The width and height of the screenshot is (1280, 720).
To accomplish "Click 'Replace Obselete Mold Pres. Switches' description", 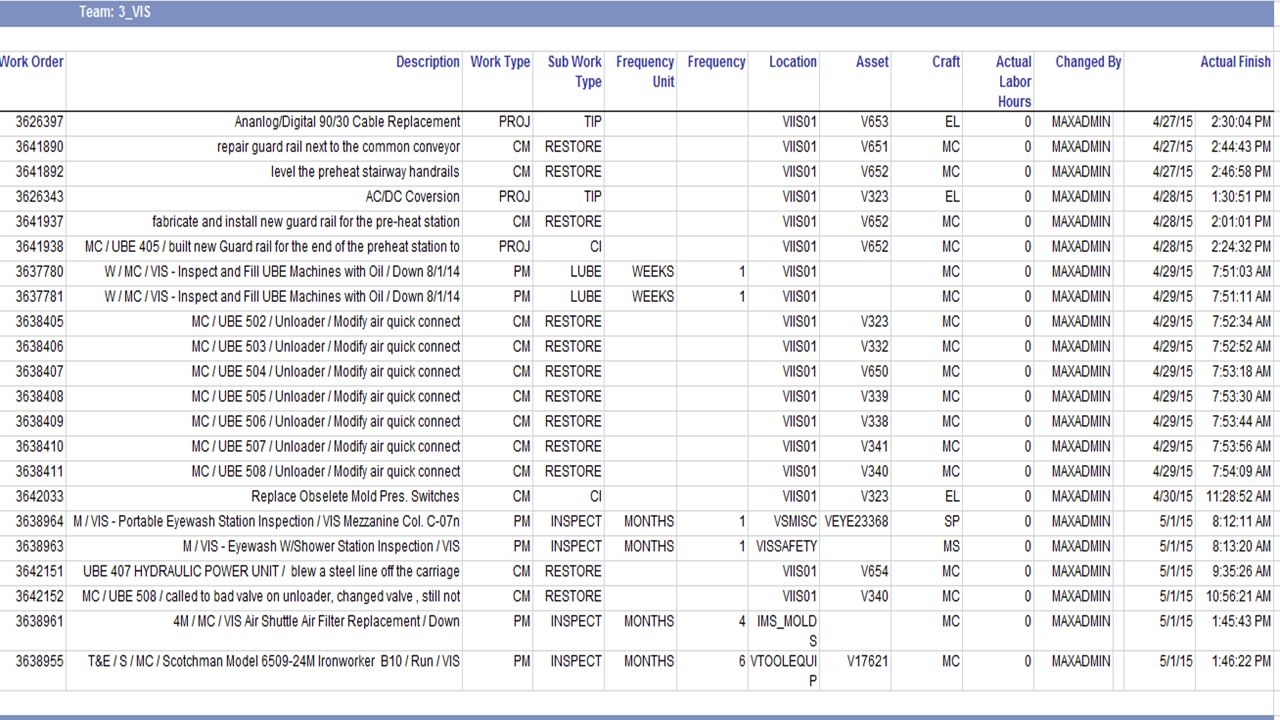I will [356, 497].
